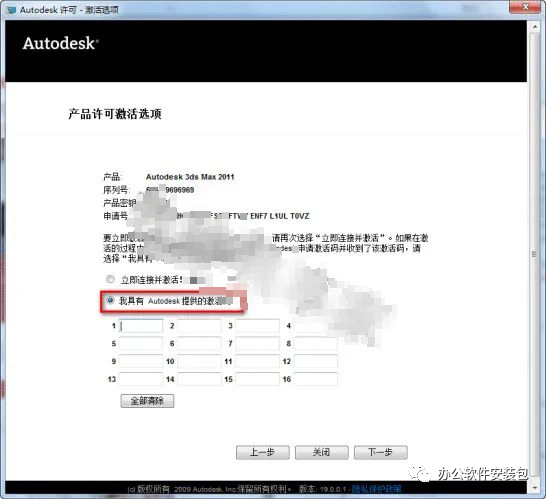The image size is (546, 499).
Task: Click the scrollbar down arrow
Action: click(534, 488)
